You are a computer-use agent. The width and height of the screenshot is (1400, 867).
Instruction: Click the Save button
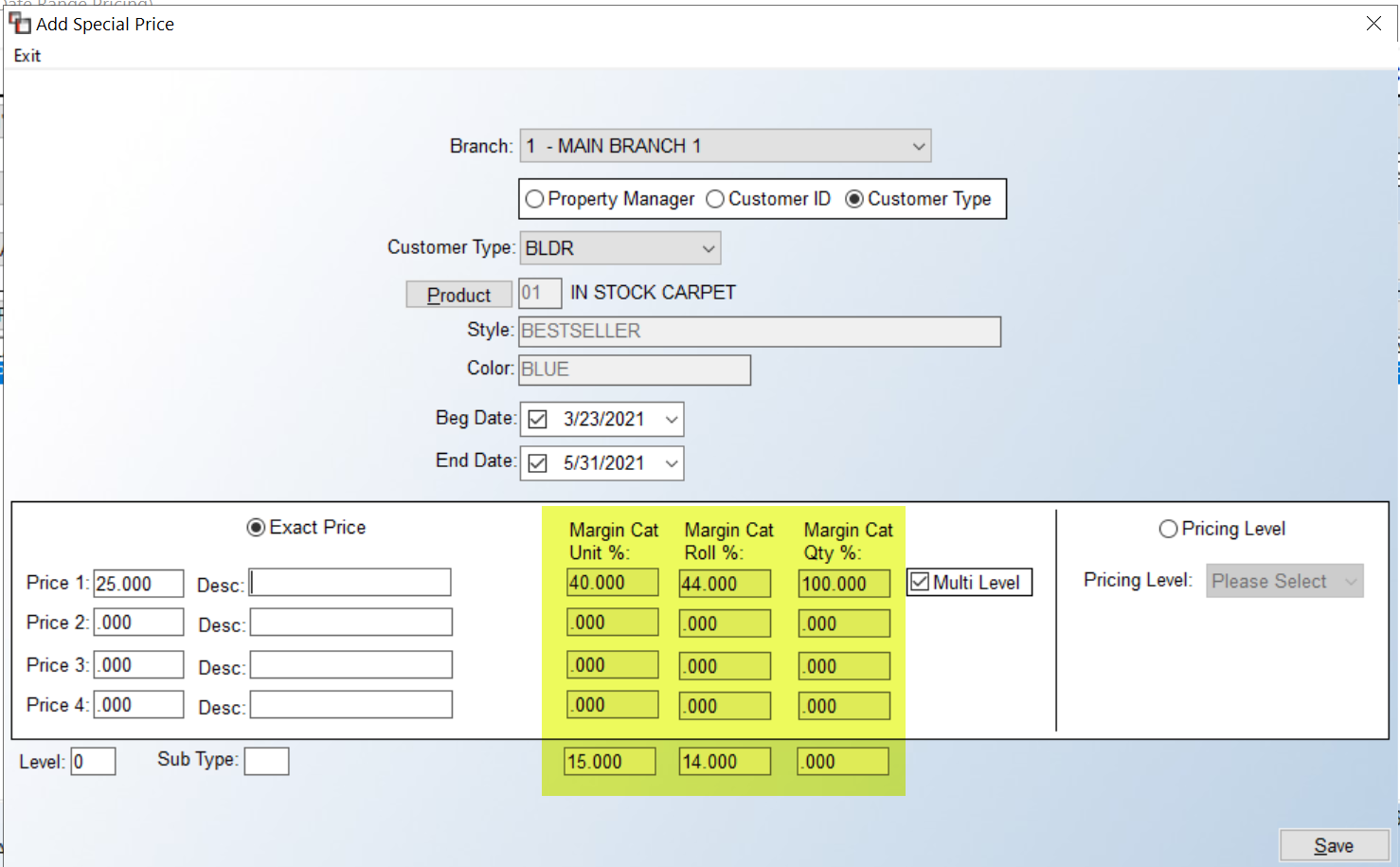click(1334, 846)
